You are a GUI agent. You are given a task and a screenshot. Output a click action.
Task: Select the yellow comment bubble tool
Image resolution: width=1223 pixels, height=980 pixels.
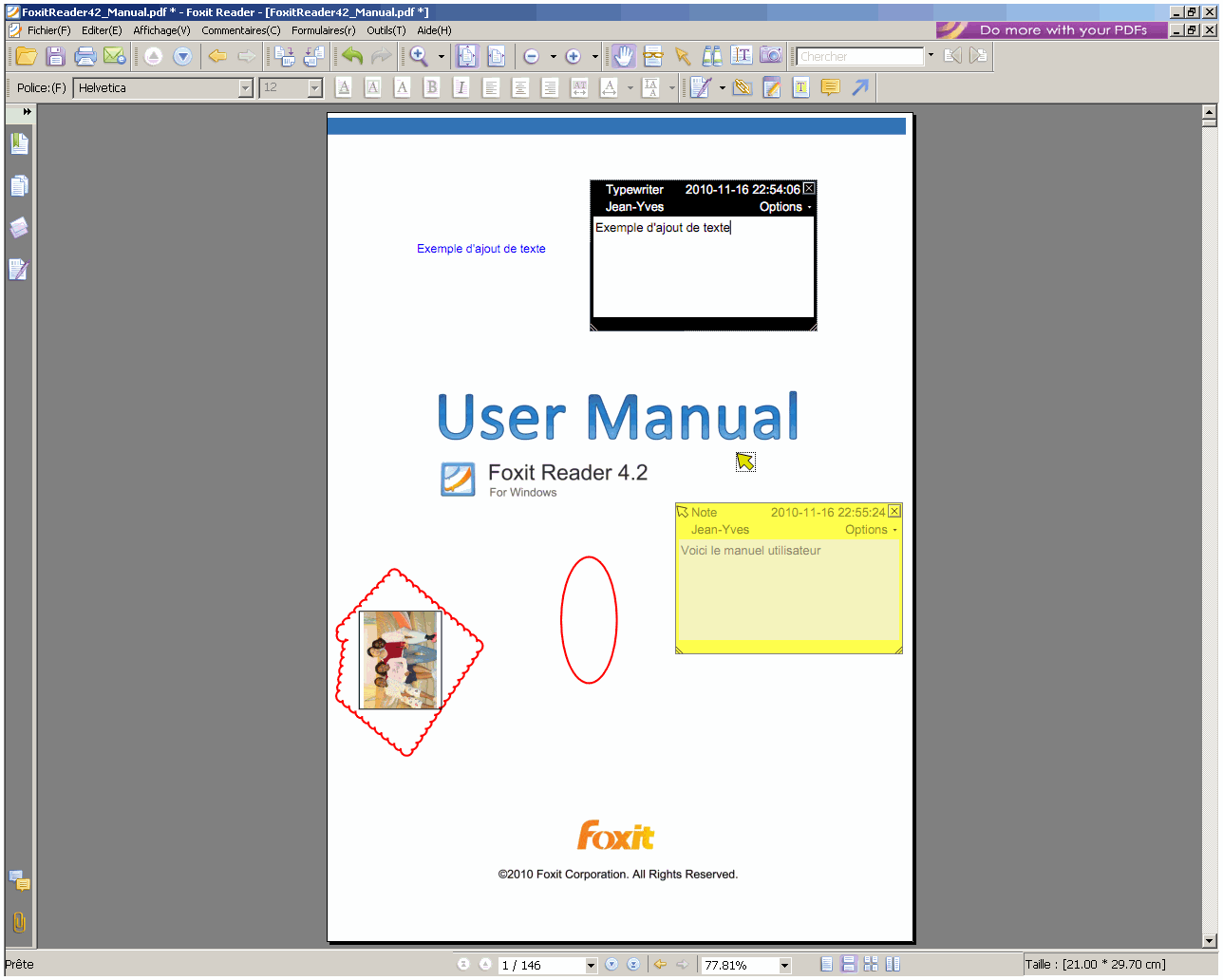click(x=831, y=87)
